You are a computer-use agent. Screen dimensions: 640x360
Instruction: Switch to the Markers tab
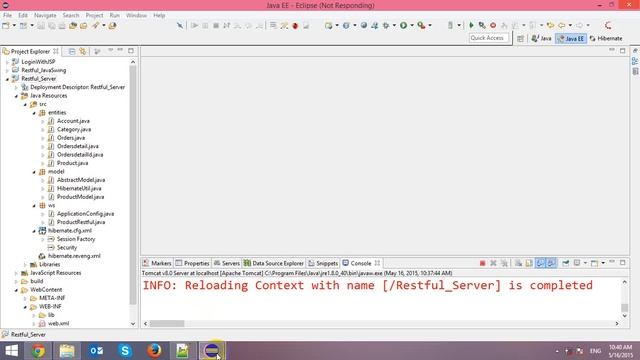[157, 263]
